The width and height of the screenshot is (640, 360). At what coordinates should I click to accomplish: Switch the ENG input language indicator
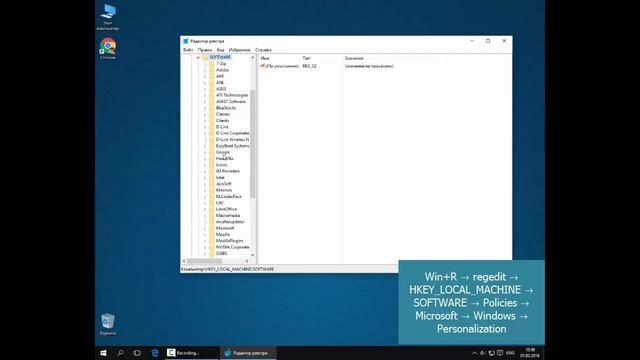point(510,353)
